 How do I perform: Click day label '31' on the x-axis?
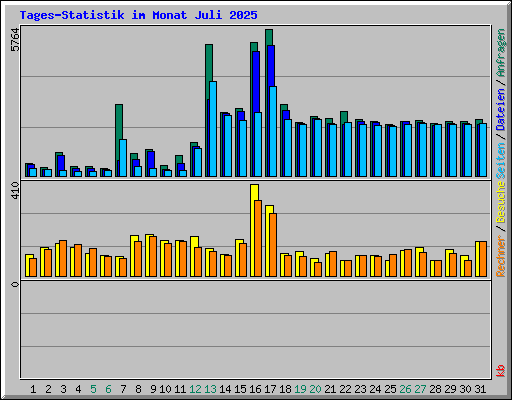(x=480, y=389)
